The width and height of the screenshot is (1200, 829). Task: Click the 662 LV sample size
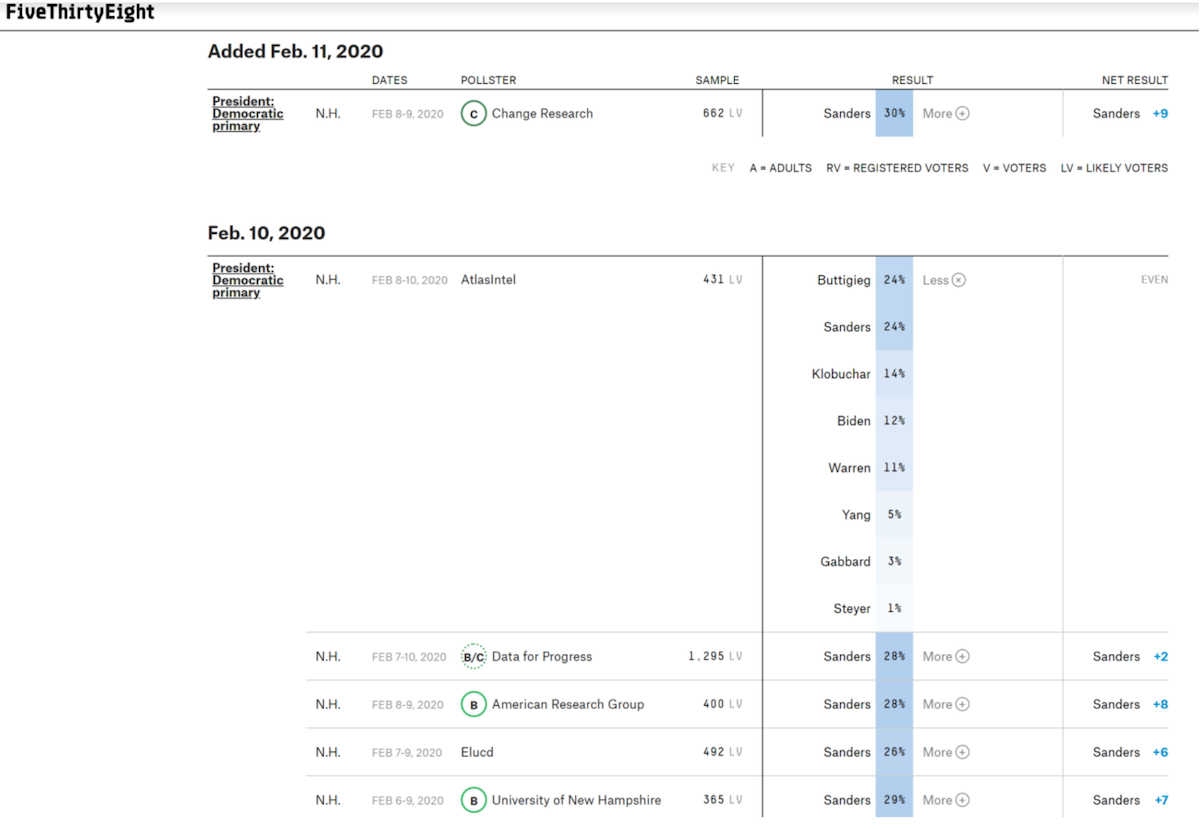pos(722,114)
